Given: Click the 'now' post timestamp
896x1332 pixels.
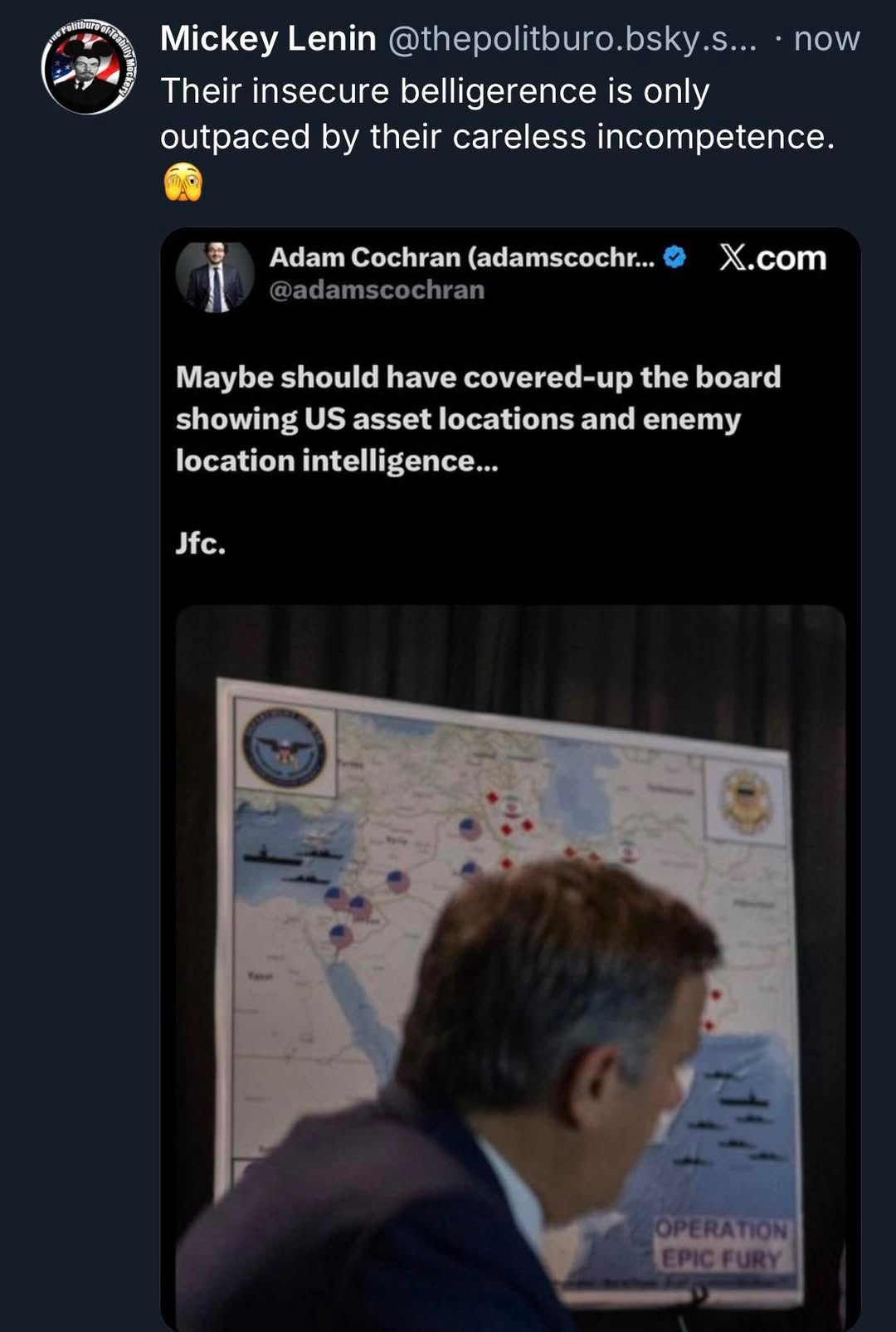Looking at the screenshot, I should (826, 39).
